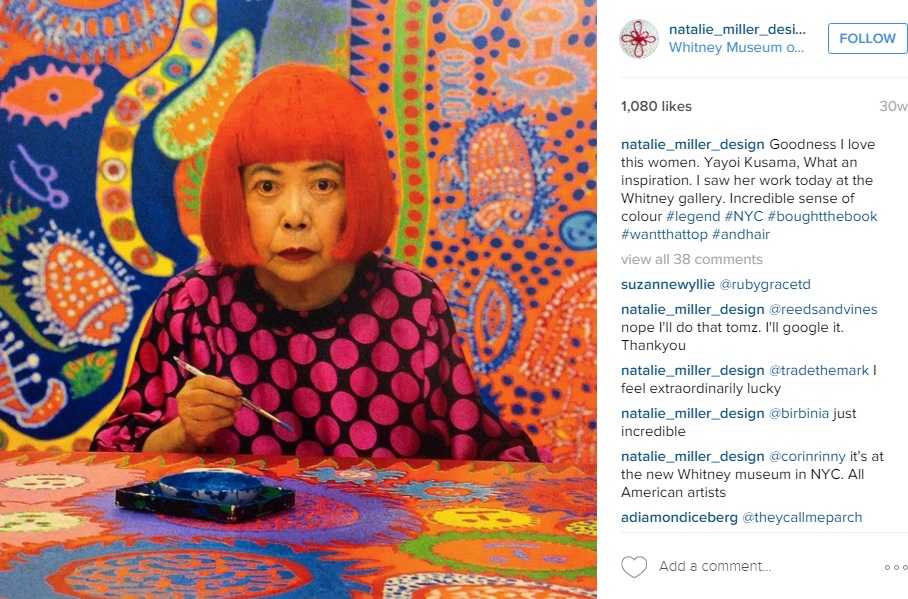Screen dimensions: 908x599
Task: Open the #NYC hashtag
Action: 744,216
